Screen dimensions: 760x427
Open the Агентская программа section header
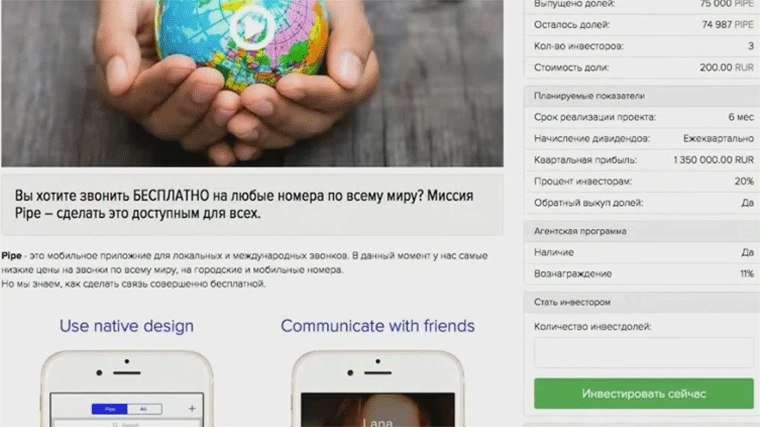(x=642, y=231)
